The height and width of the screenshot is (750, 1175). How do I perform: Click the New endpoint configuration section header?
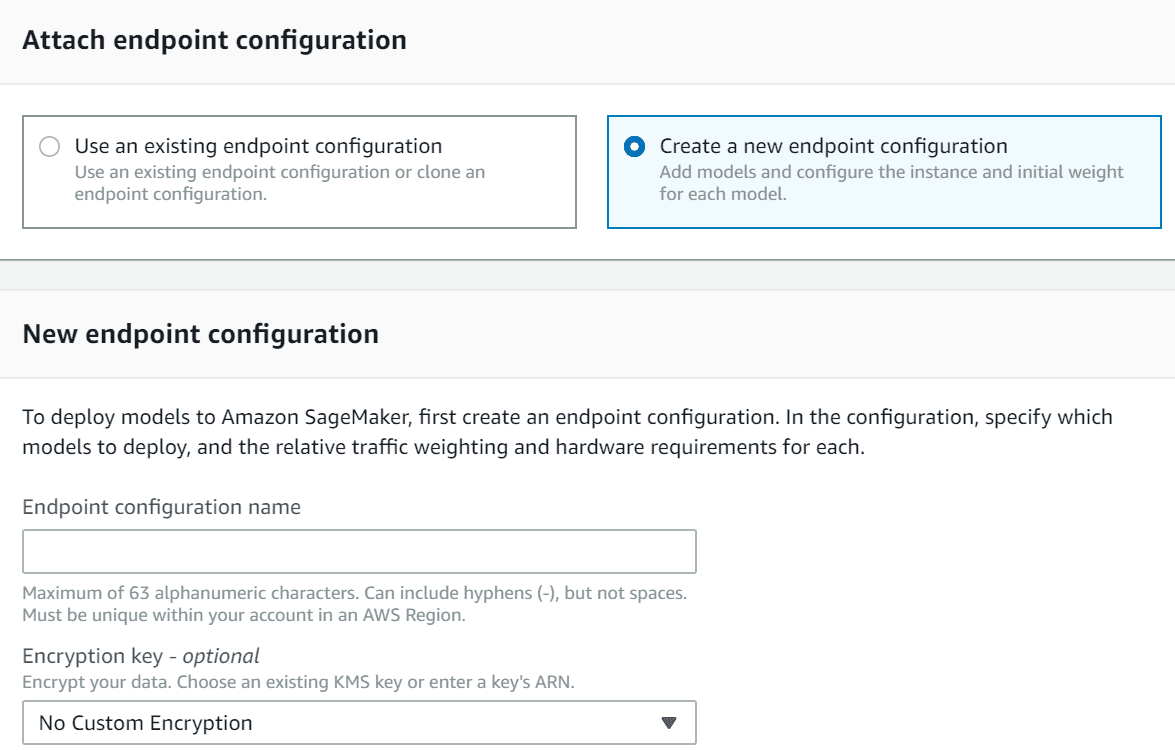point(200,333)
